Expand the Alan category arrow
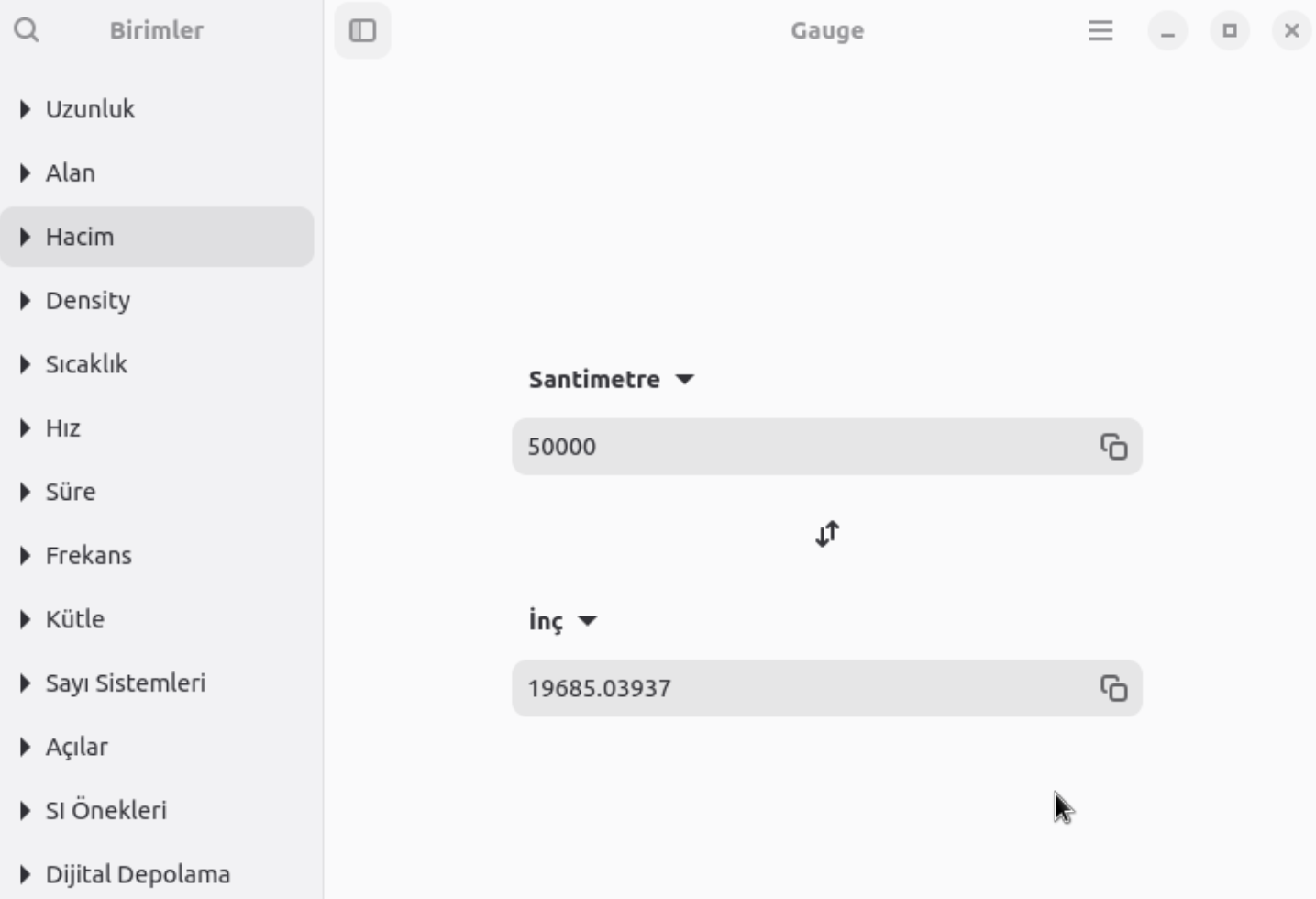Image resolution: width=1316 pixels, height=899 pixels. point(25,173)
